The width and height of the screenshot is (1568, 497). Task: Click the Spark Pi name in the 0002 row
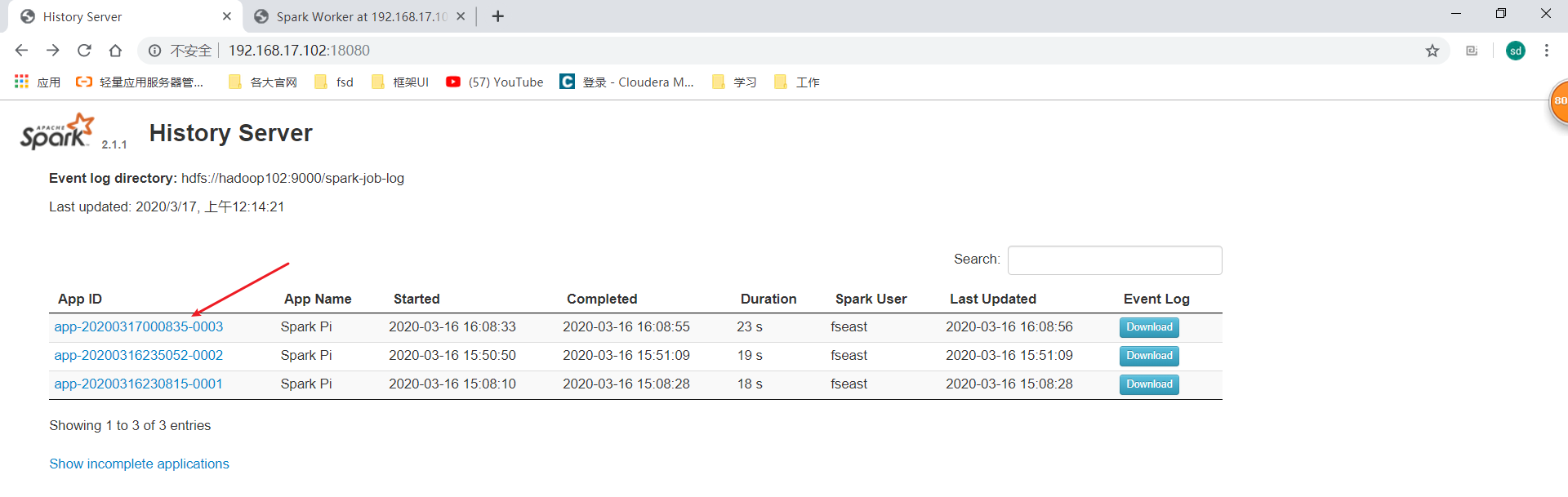(306, 356)
